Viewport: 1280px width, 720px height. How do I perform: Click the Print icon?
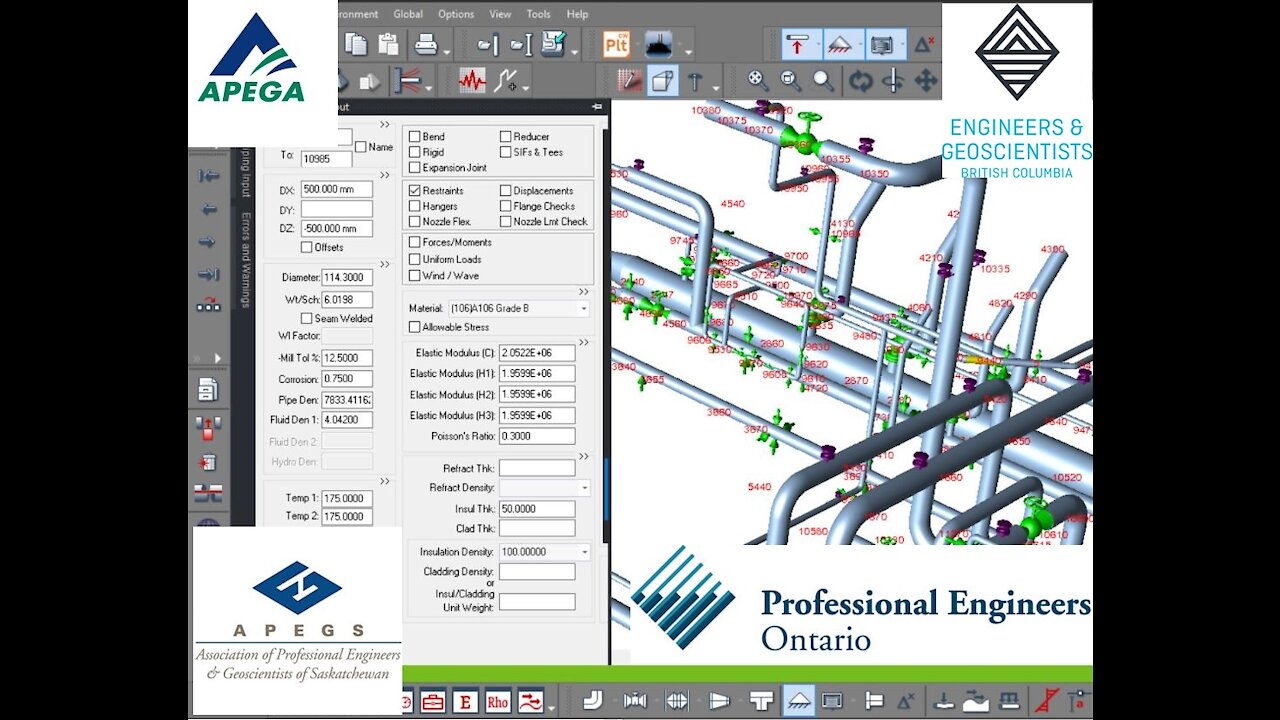[x=426, y=44]
